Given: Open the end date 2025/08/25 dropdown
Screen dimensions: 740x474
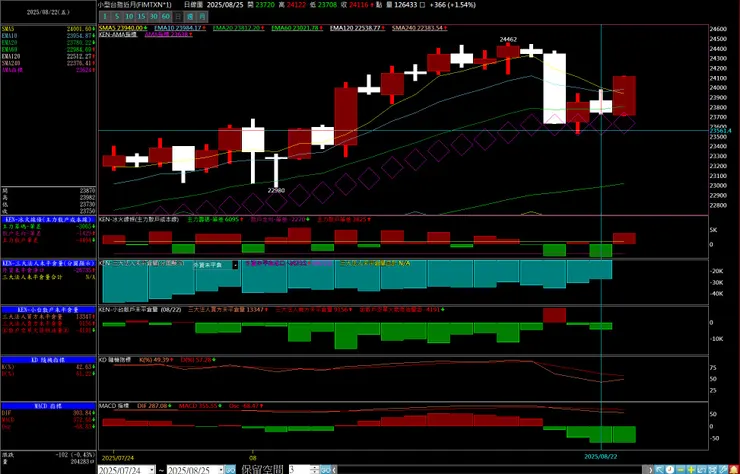Looking at the screenshot, I should click(x=221, y=470).
